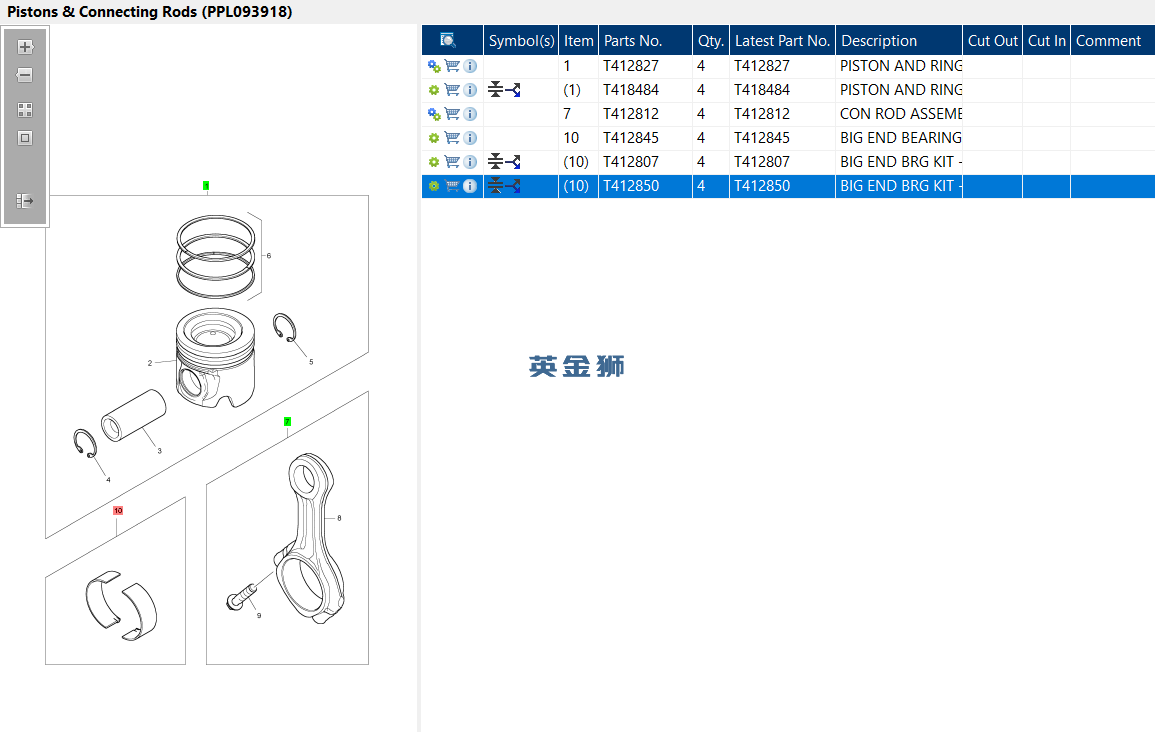Screen dimensions: 1155x732
Task: Show info for part T412845
Action: [x=470, y=138]
